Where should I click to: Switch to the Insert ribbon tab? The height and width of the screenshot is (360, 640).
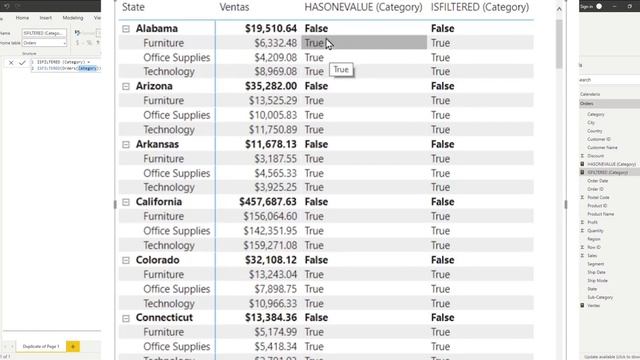tap(46, 18)
